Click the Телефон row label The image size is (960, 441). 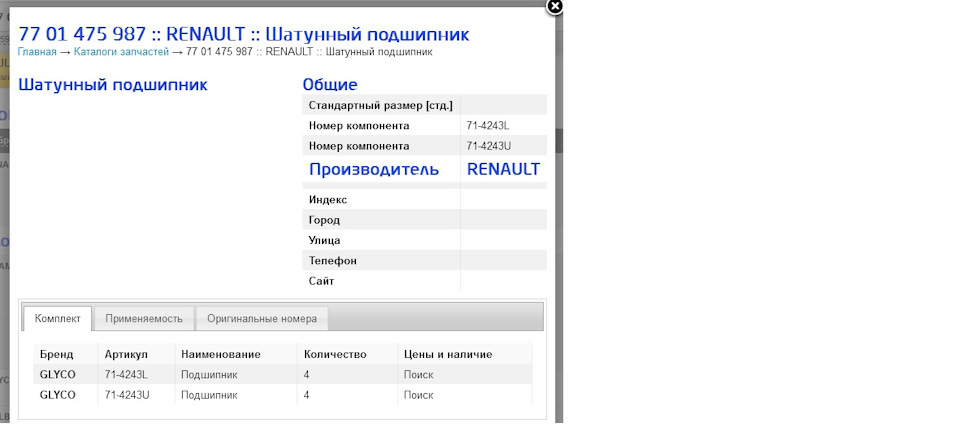click(333, 260)
